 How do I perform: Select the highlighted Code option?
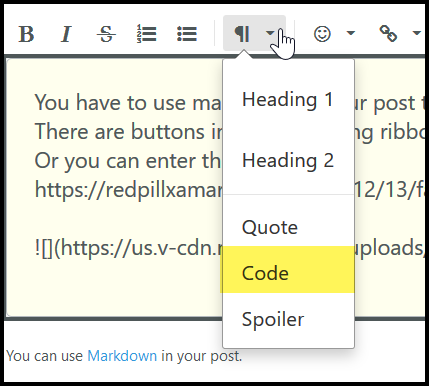tap(288, 273)
